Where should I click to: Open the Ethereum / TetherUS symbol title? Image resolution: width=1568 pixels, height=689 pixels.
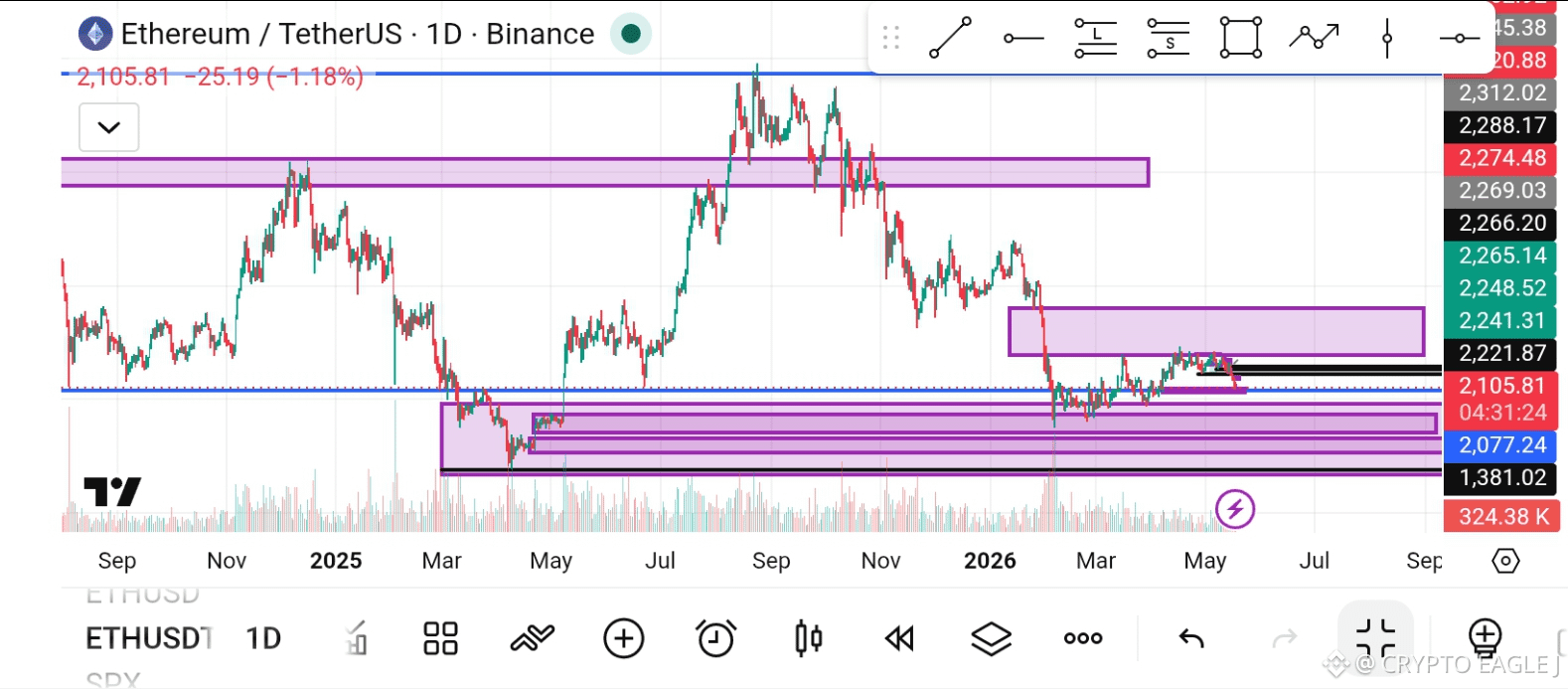click(358, 34)
